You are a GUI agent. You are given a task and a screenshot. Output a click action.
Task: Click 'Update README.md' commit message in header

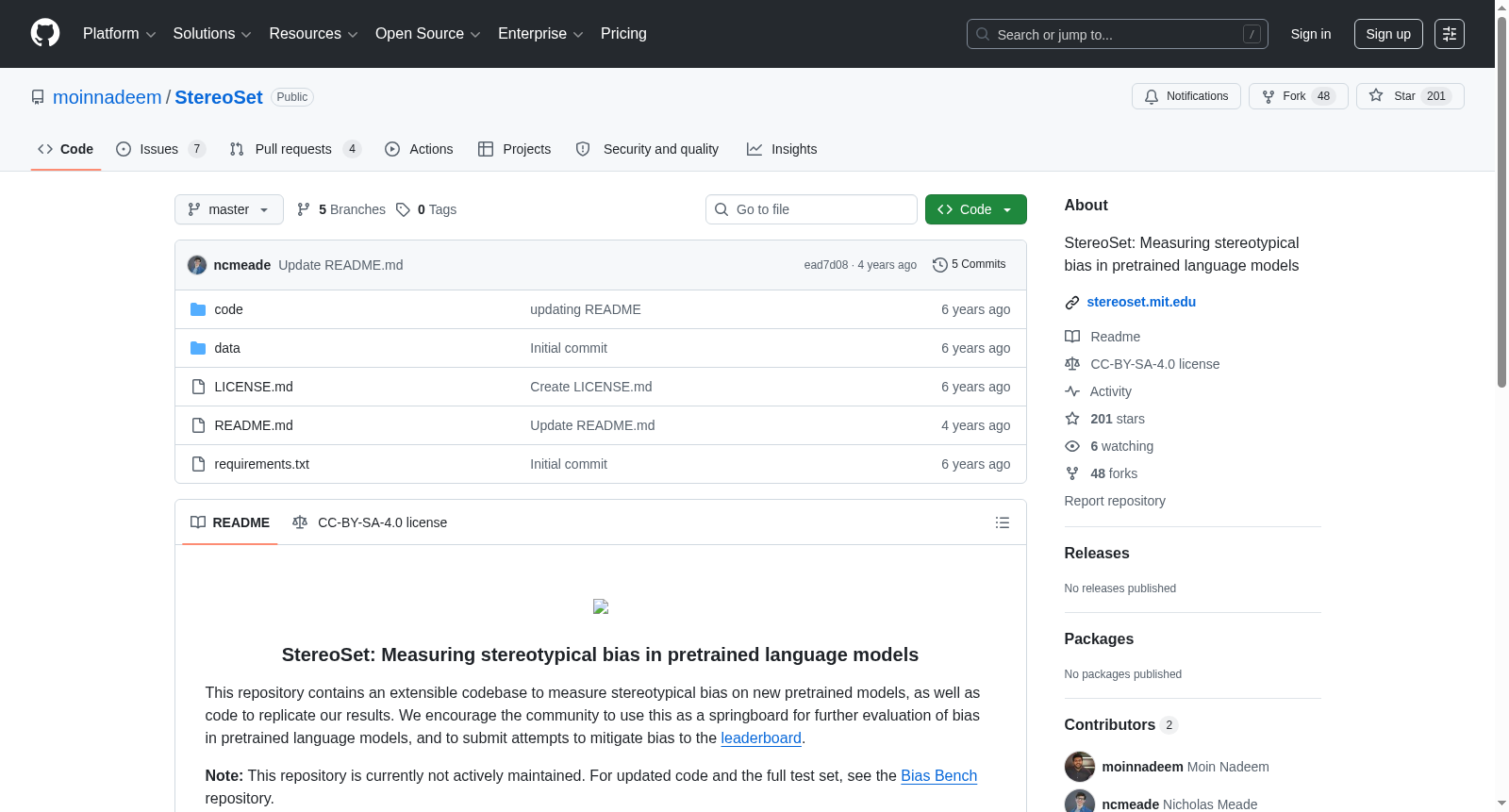[340, 265]
